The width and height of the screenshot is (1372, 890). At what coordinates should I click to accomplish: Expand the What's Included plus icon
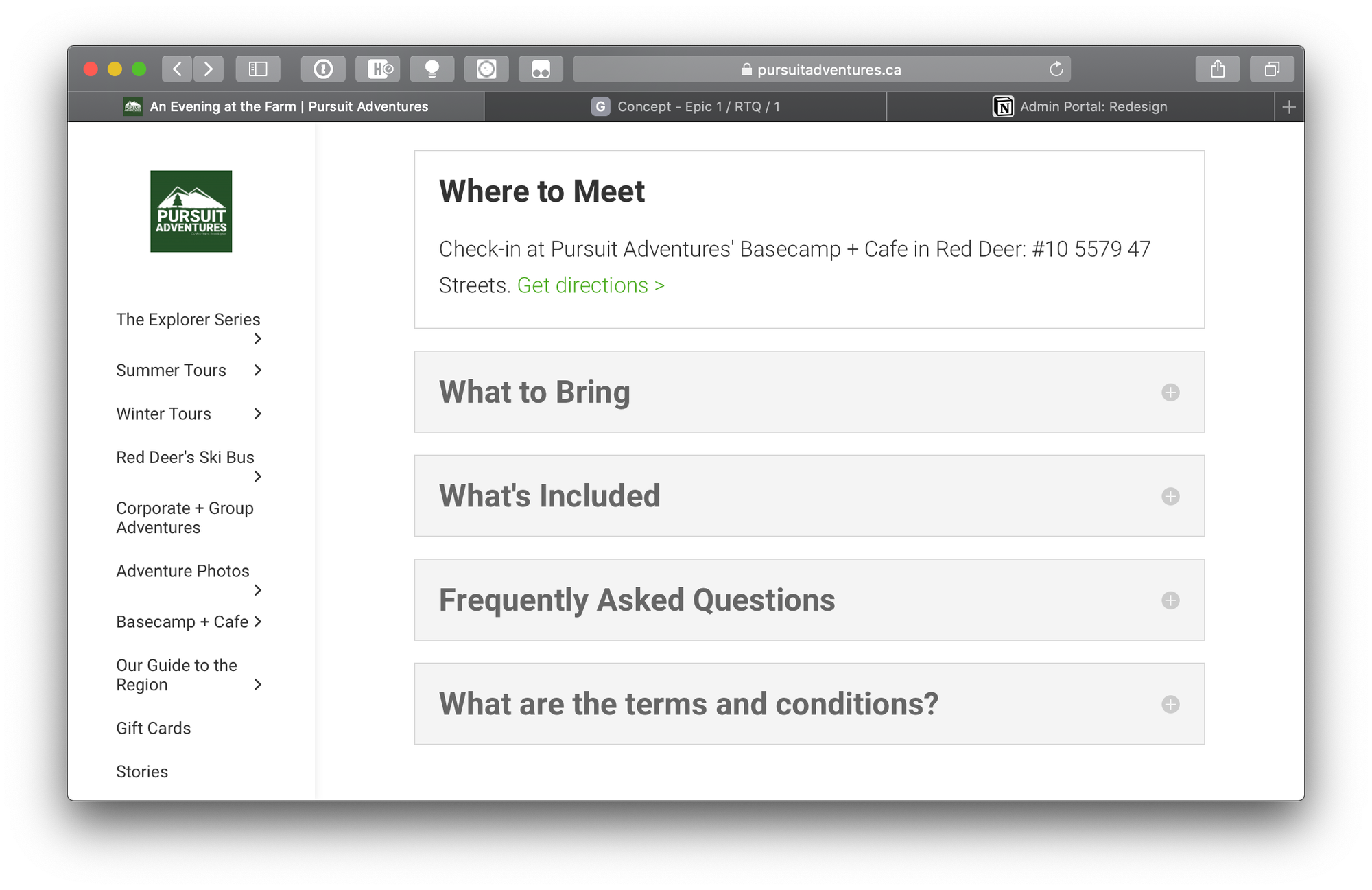tap(1170, 496)
